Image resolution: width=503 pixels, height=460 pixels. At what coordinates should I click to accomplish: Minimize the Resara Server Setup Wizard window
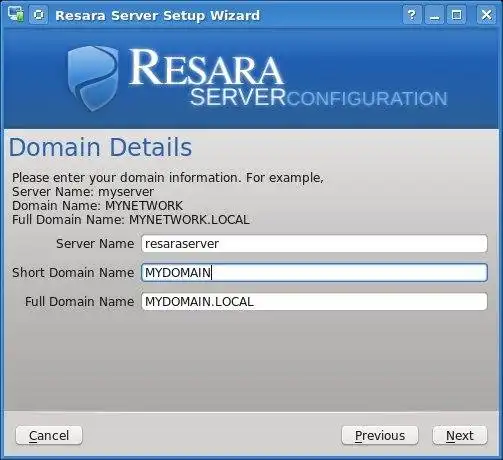[434, 15]
